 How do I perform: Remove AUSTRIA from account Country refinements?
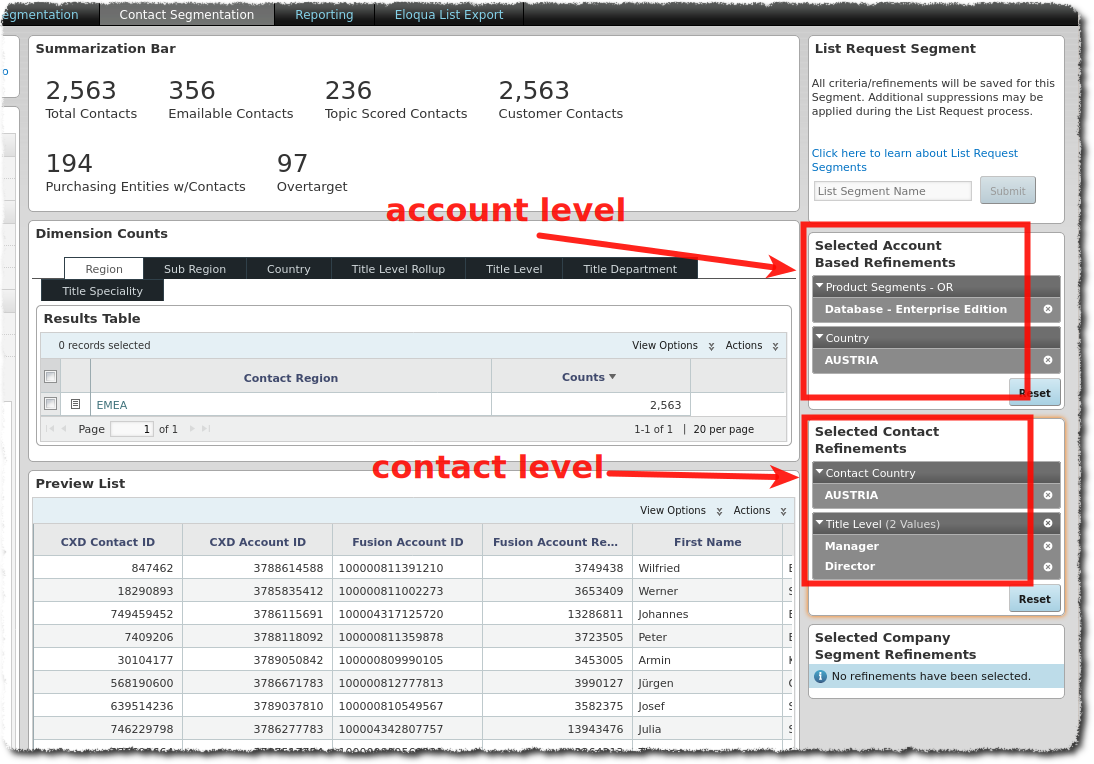[1047, 361]
